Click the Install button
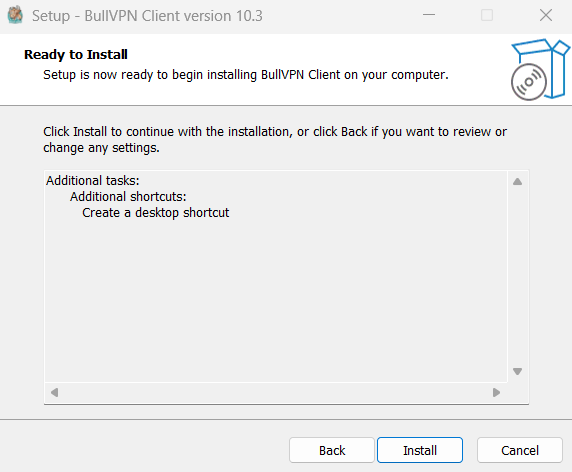Viewport: 572px width, 472px height. click(420, 450)
